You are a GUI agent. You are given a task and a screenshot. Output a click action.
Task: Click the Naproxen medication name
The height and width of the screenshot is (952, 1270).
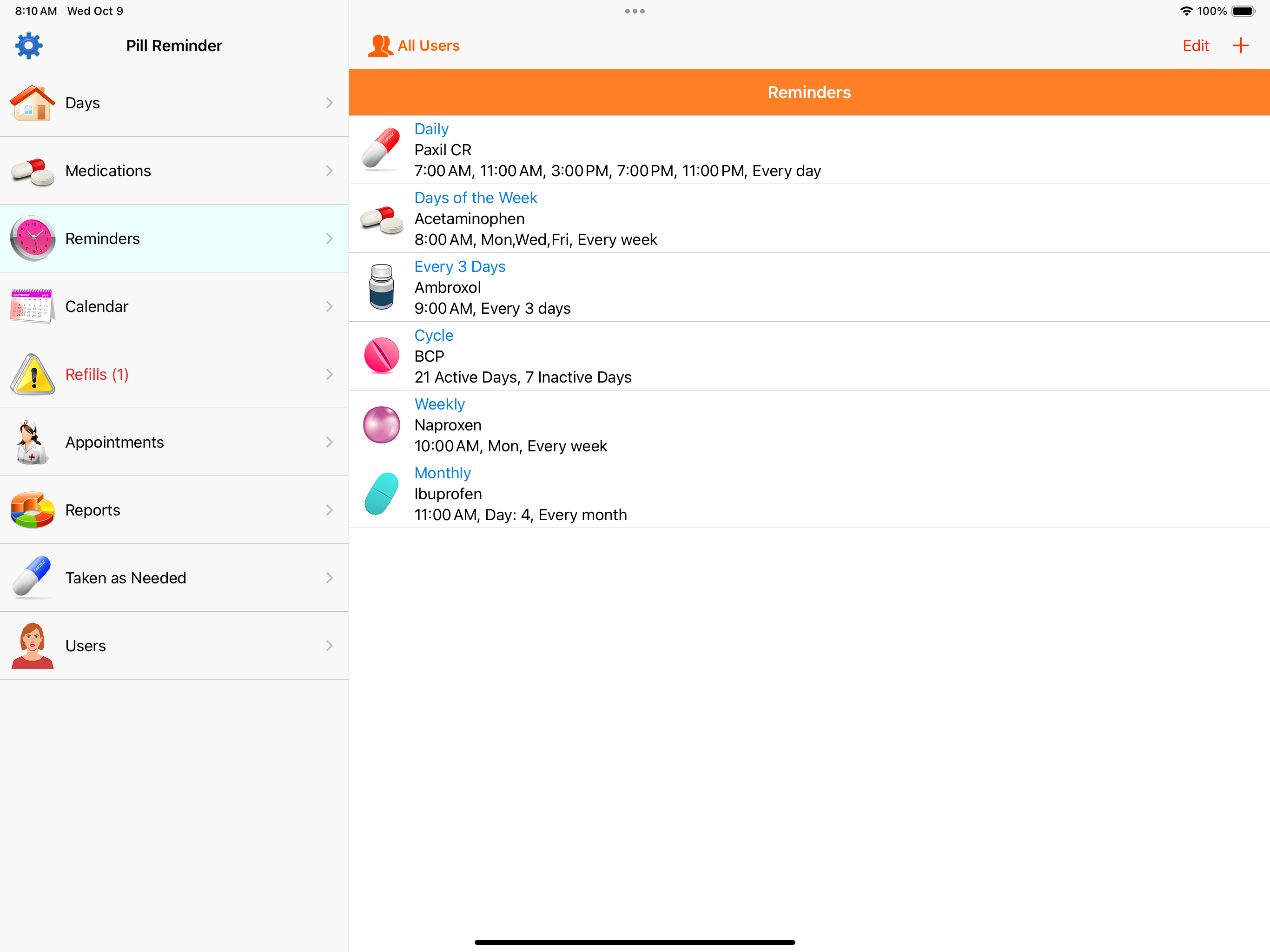pyautogui.click(x=448, y=425)
